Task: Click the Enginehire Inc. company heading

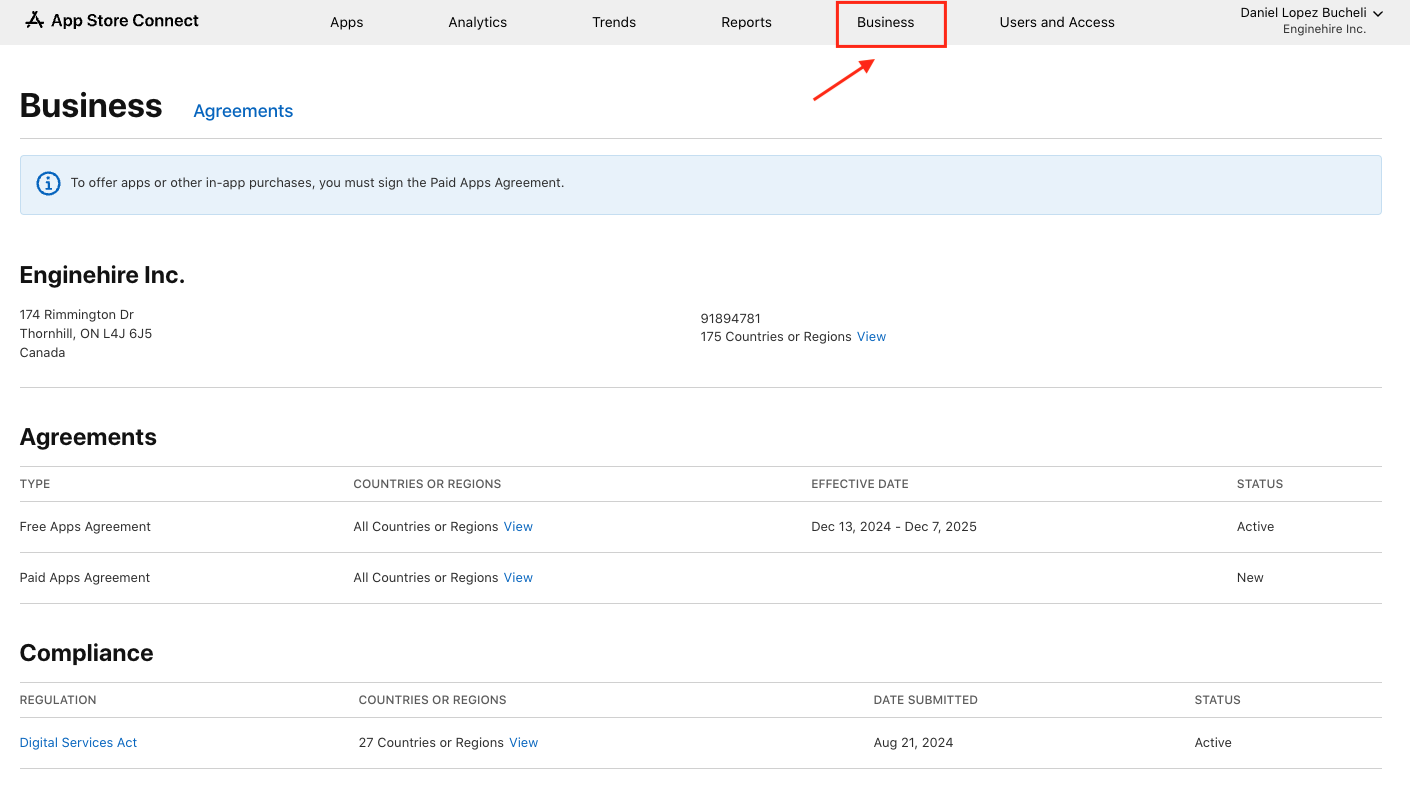Action: click(101, 274)
